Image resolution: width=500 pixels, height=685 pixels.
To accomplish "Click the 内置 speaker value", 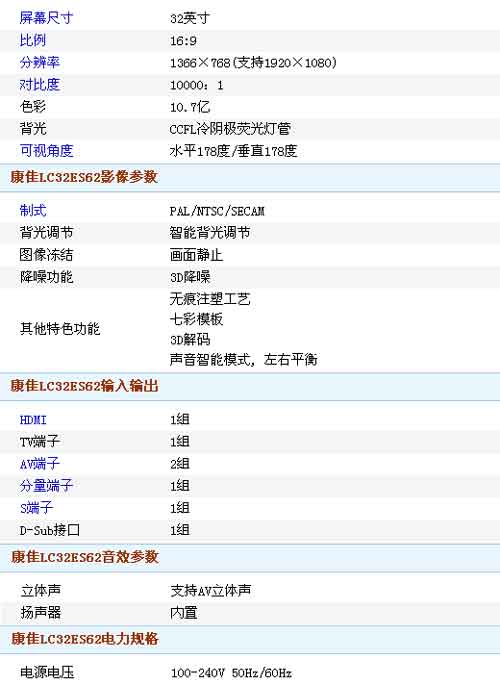I will point(184,612).
